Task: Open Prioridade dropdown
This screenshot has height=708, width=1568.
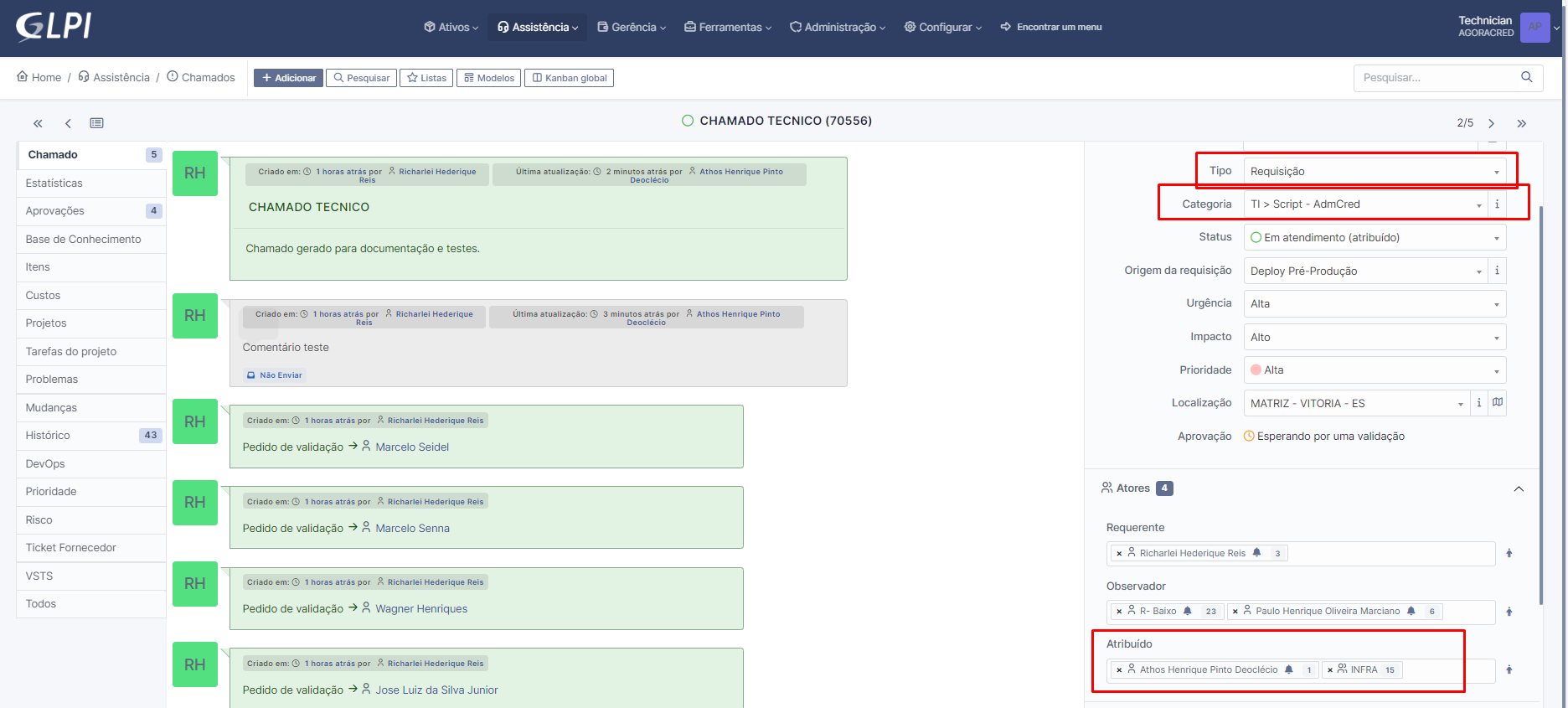Action: coord(1375,370)
